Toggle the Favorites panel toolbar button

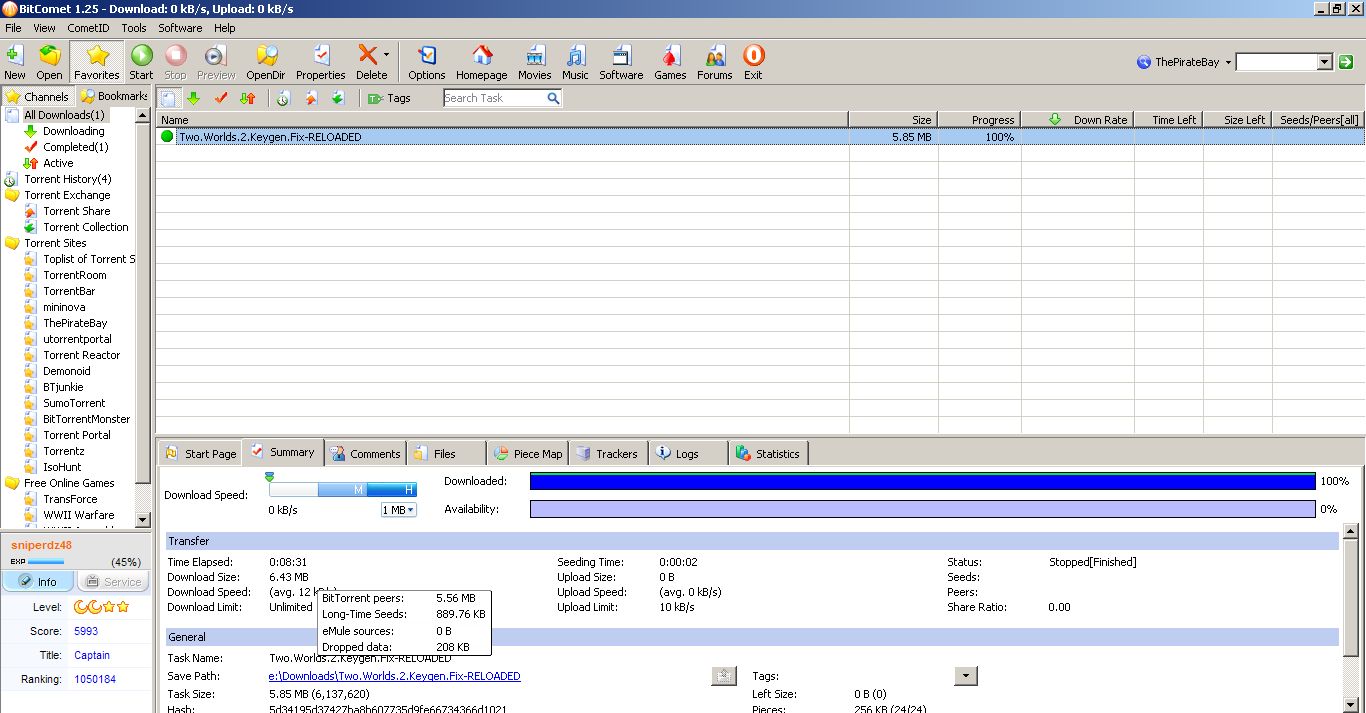pyautogui.click(x=97, y=61)
